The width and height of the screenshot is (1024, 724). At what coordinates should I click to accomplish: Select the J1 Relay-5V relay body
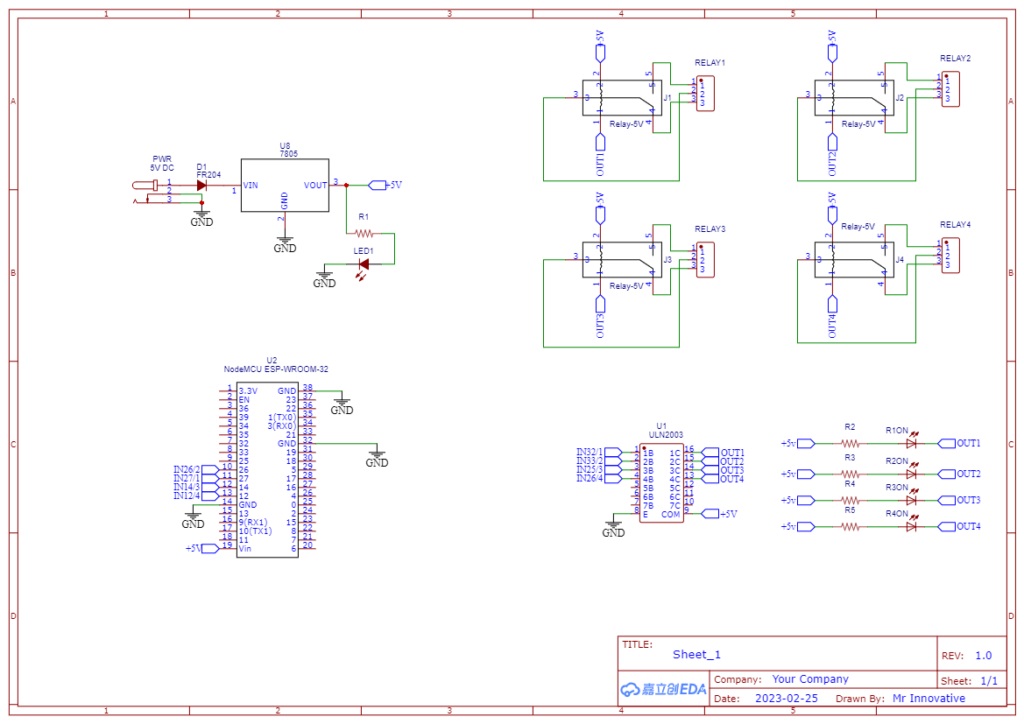[x=622, y=98]
